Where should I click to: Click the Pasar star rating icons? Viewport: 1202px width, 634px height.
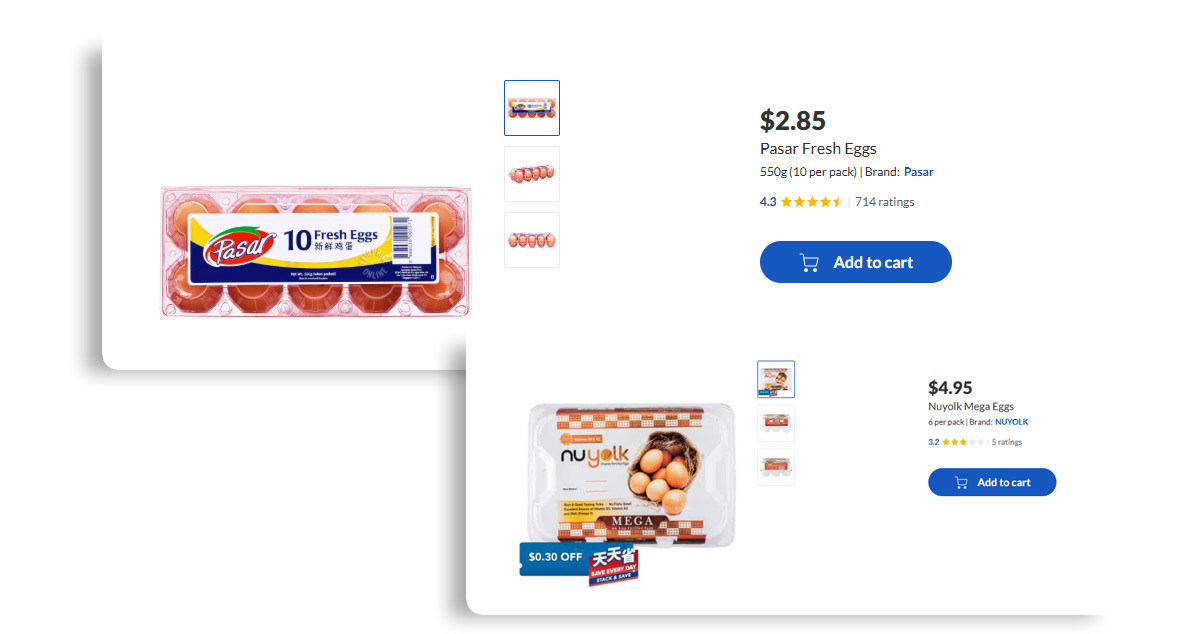tap(812, 202)
